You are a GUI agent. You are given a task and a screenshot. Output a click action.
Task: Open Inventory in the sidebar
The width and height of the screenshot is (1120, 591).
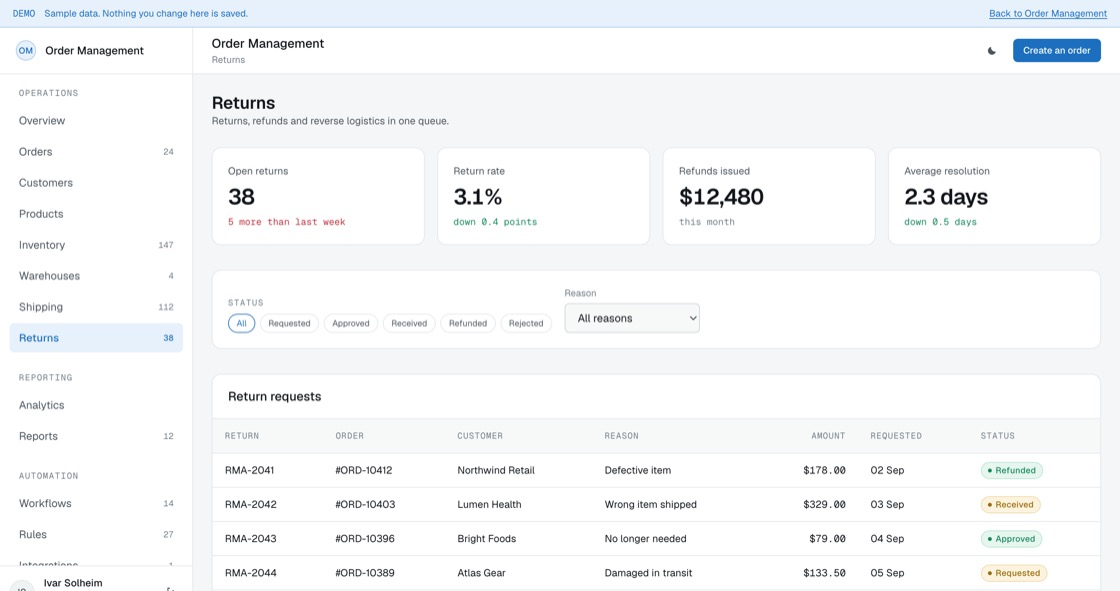click(x=96, y=245)
